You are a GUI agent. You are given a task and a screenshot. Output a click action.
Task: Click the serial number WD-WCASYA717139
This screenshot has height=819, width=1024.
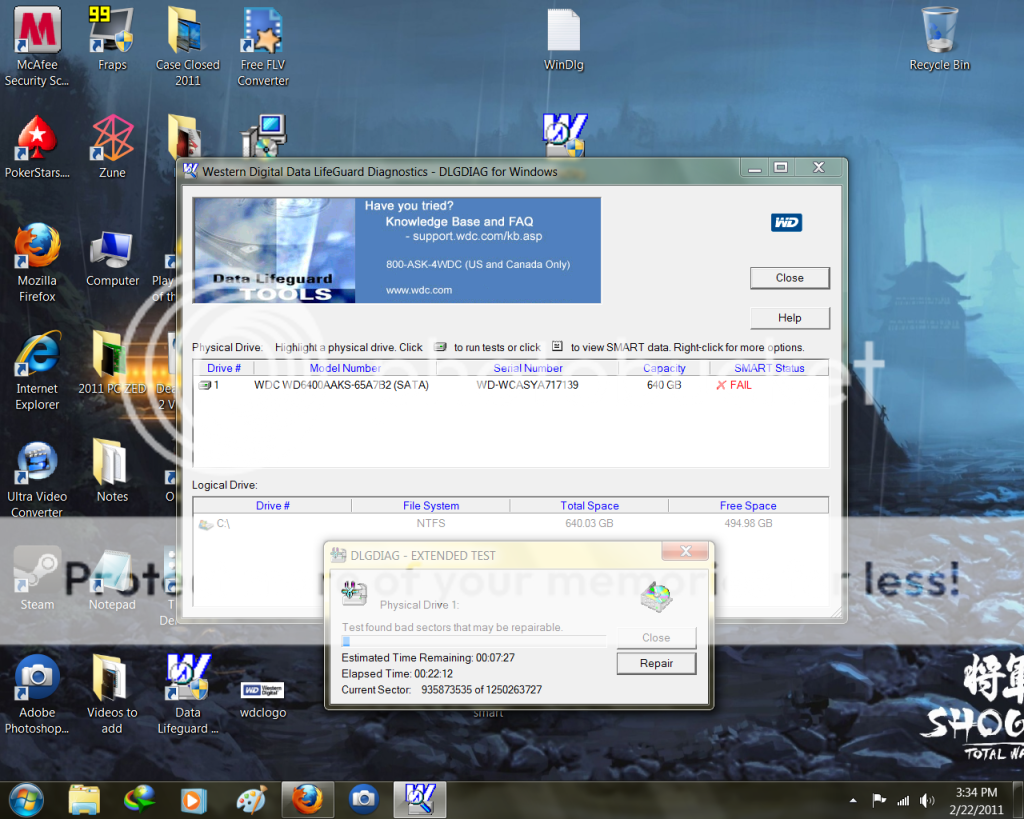coord(528,385)
